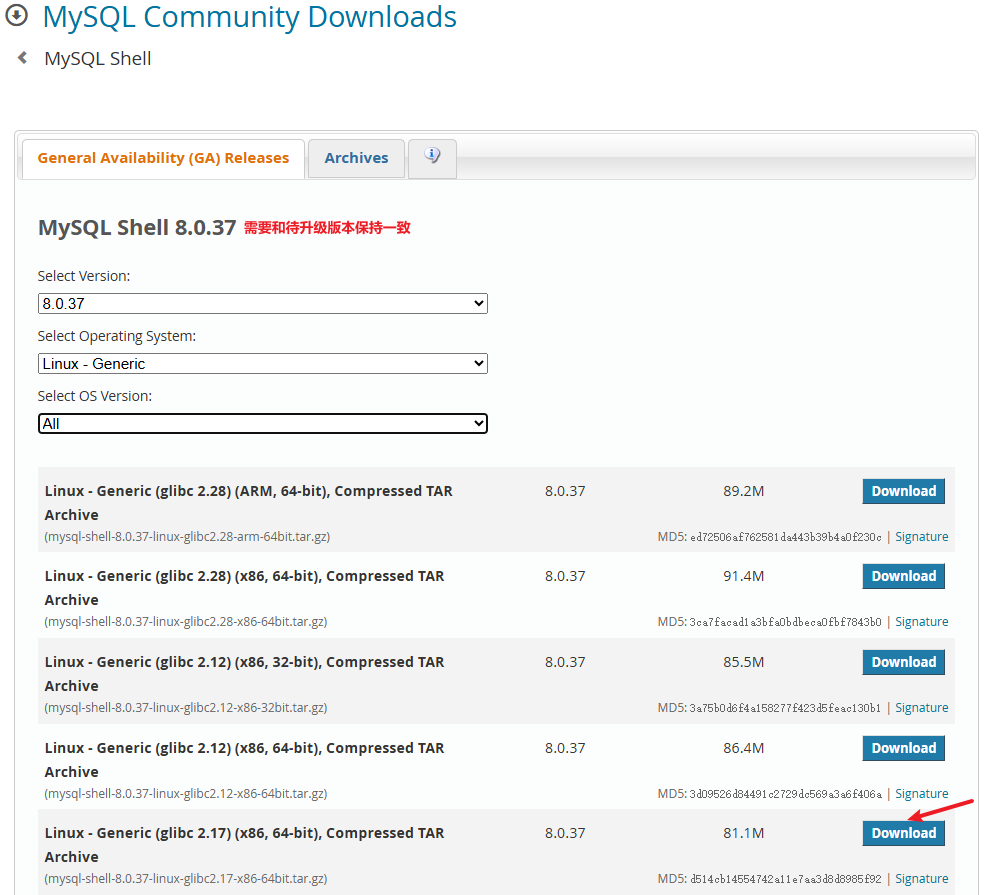
Task: Click the MD5 hash starting 3ca7faca
Action: tap(786, 622)
